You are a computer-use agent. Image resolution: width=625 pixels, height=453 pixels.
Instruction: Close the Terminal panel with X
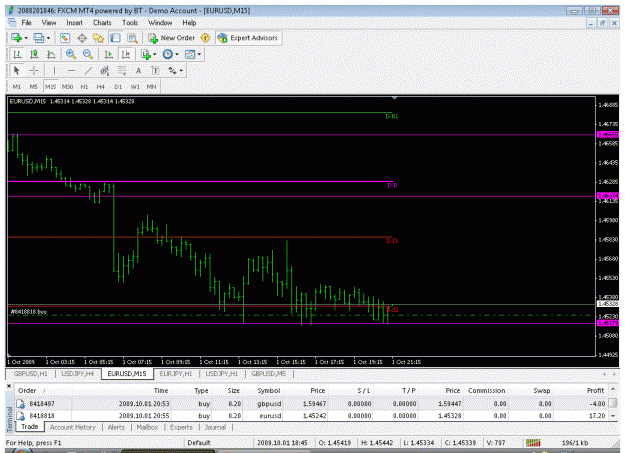coord(9,386)
